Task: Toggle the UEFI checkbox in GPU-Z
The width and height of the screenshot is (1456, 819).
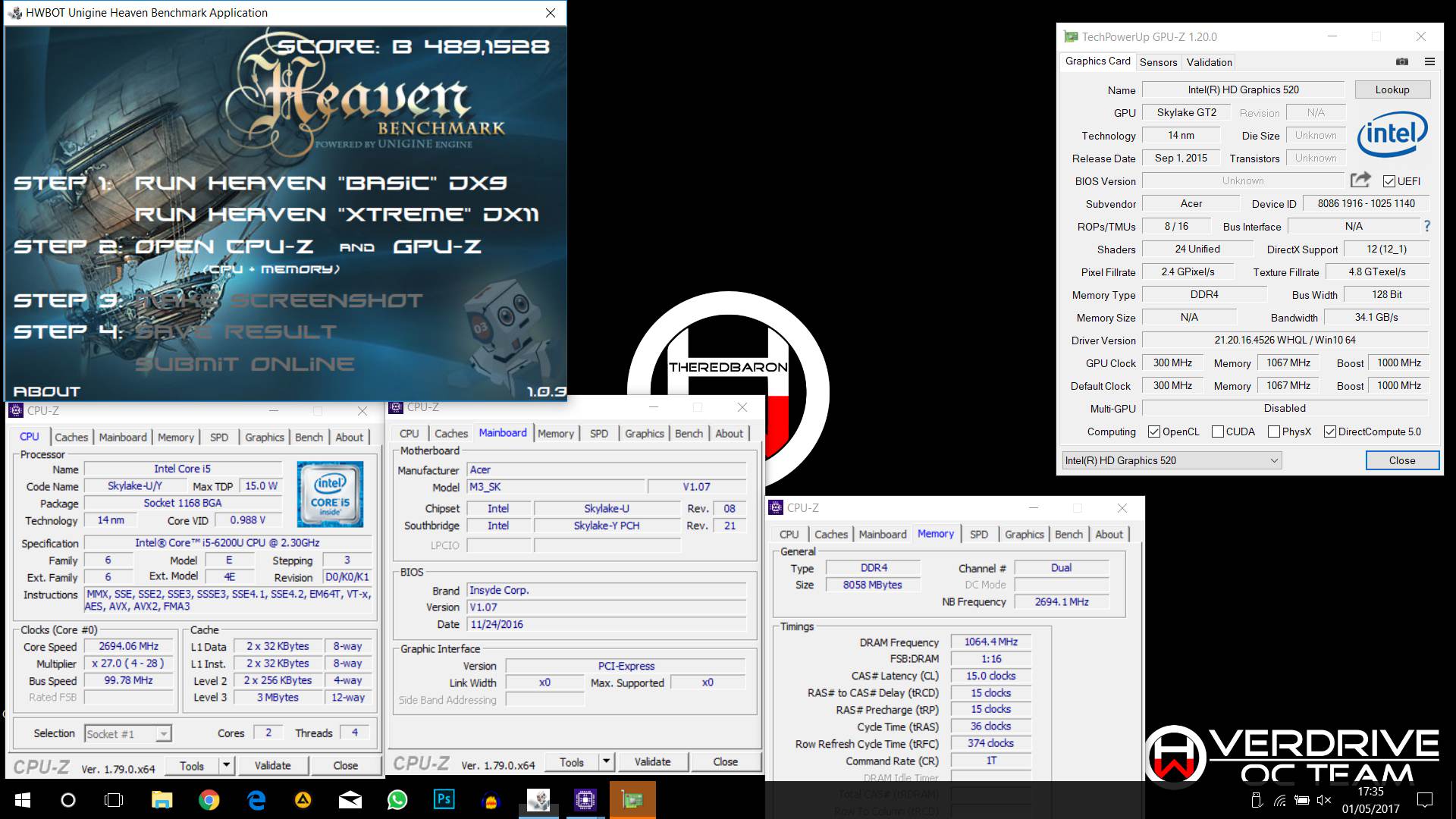Action: (x=1389, y=181)
